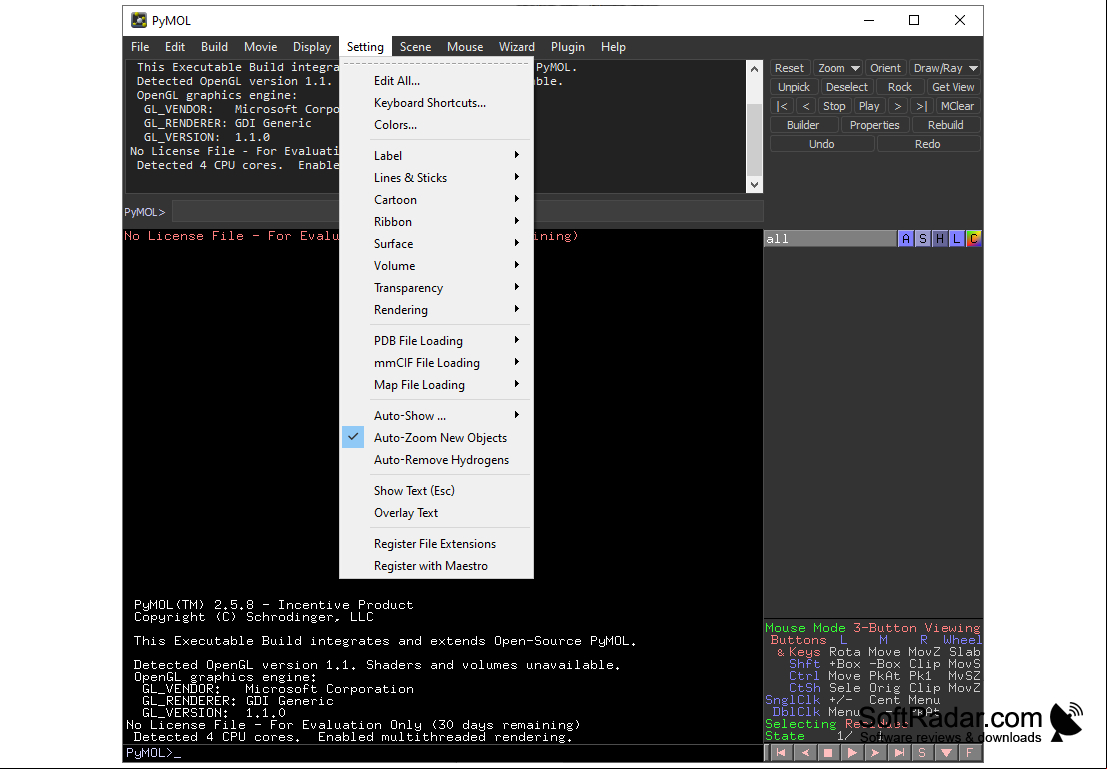This screenshot has width=1107, height=769.
Task: Expand the mmCIF File Loading submenu
Action: [x=436, y=362]
